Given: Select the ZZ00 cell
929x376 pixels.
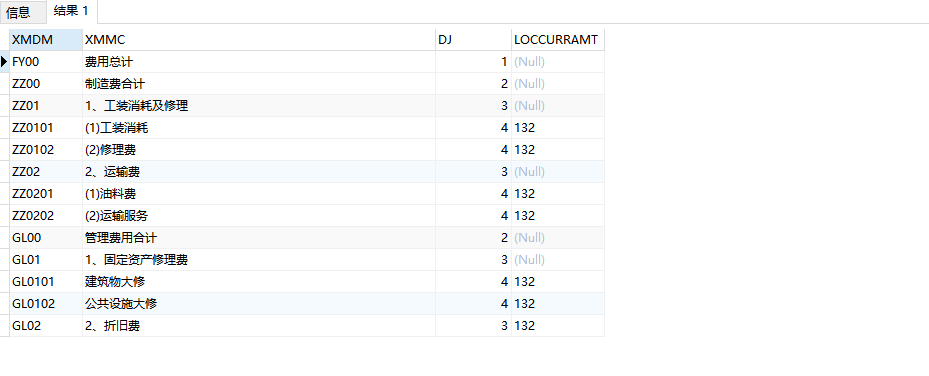Looking at the screenshot, I should pyautogui.click(x=46, y=83).
